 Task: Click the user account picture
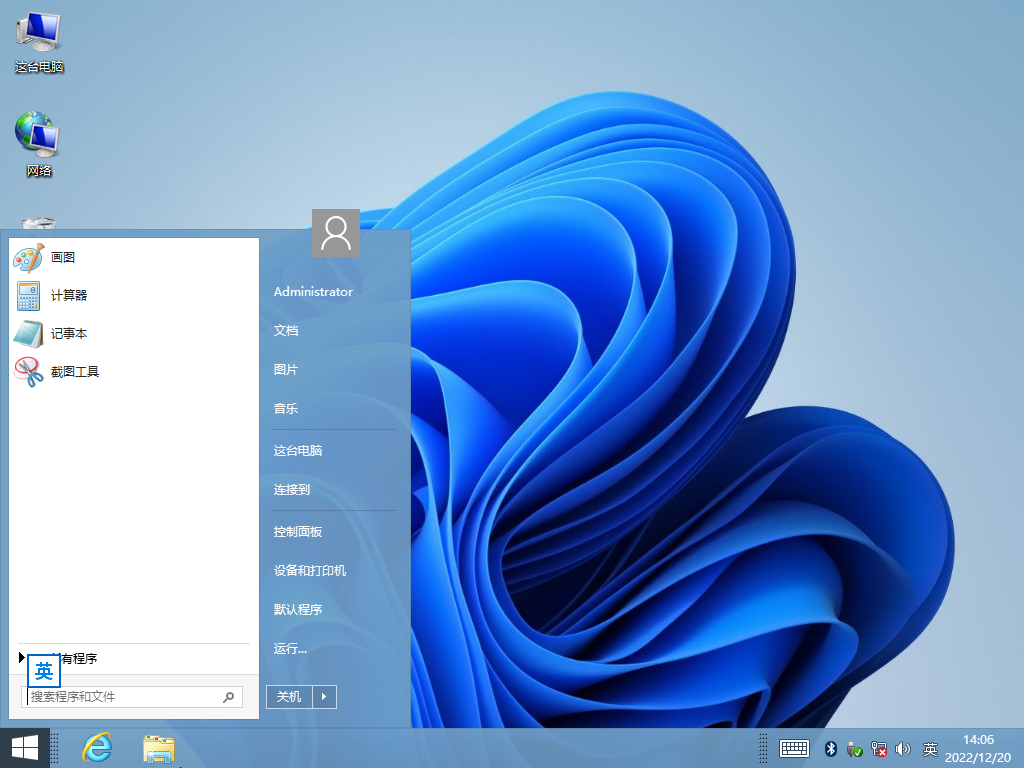[x=336, y=234]
